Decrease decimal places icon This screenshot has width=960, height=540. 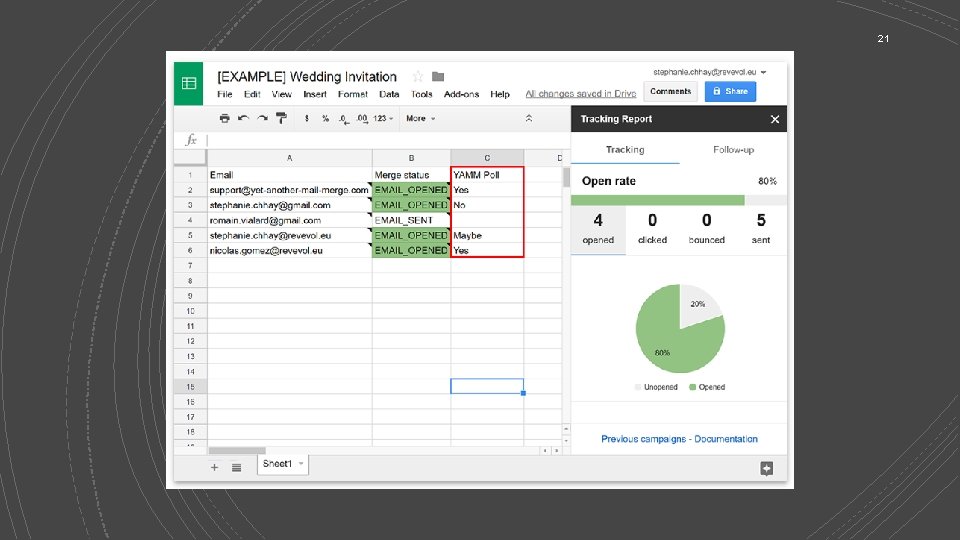[x=344, y=119]
